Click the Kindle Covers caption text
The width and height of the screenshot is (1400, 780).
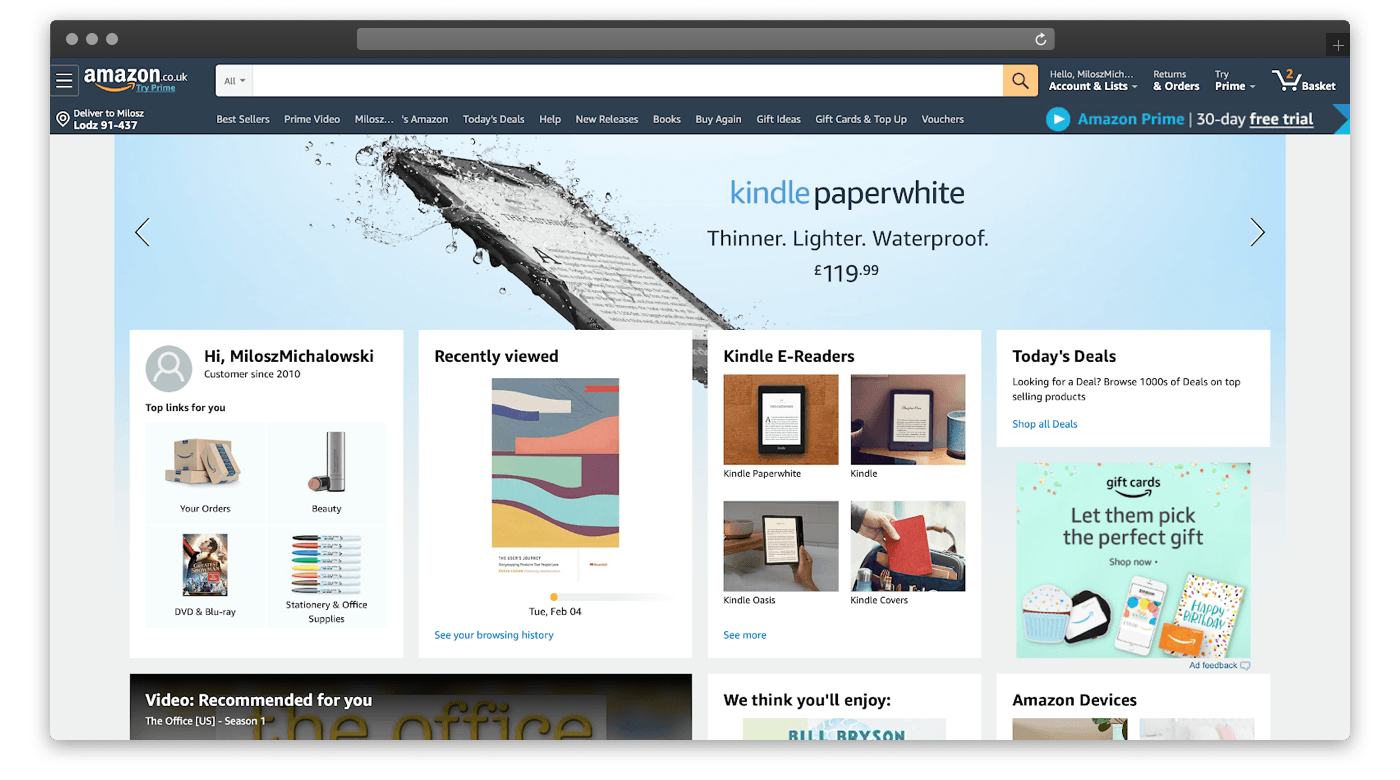coord(879,600)
